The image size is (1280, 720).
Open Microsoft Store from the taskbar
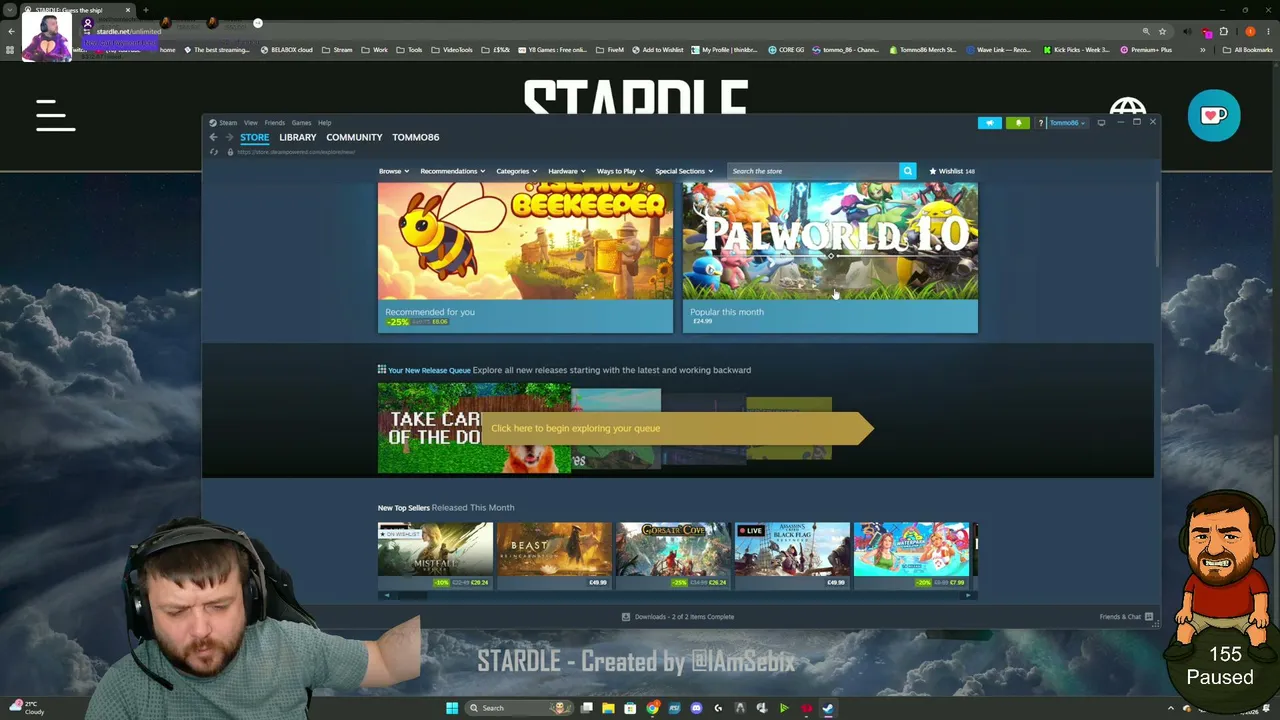(x=630, y=708)
